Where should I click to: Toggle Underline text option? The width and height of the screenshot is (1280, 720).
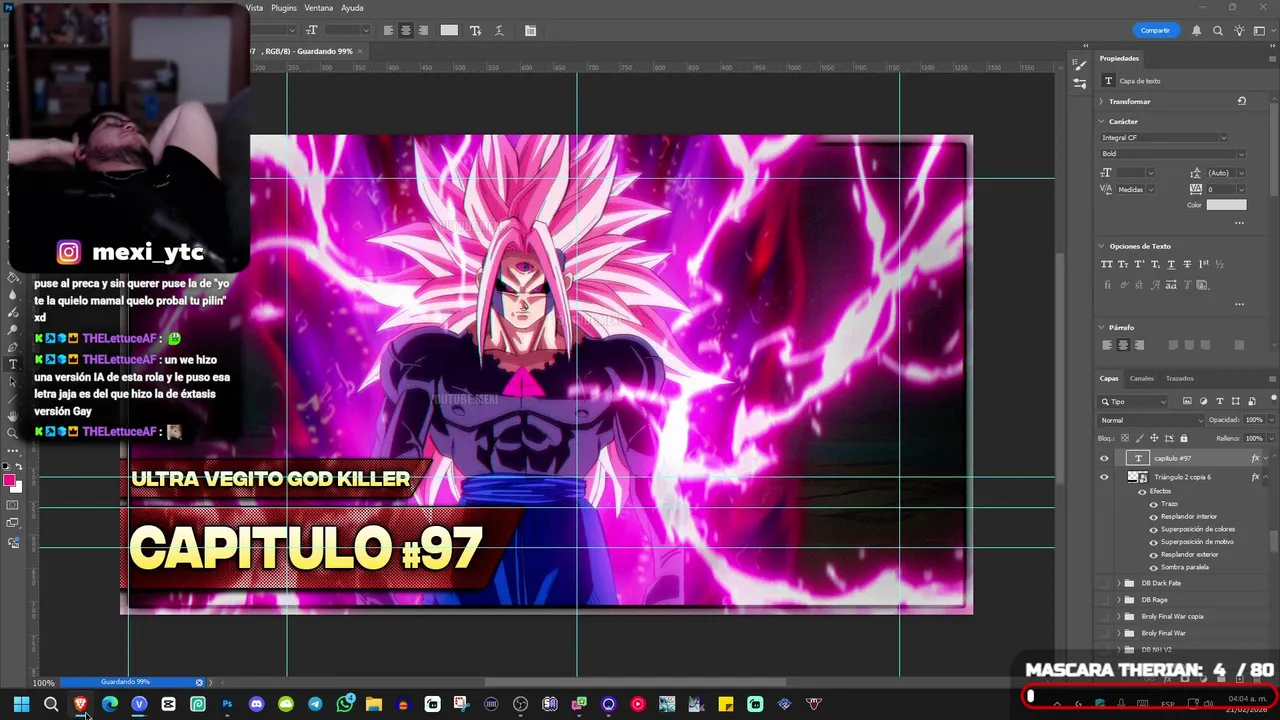point(1171,264)
